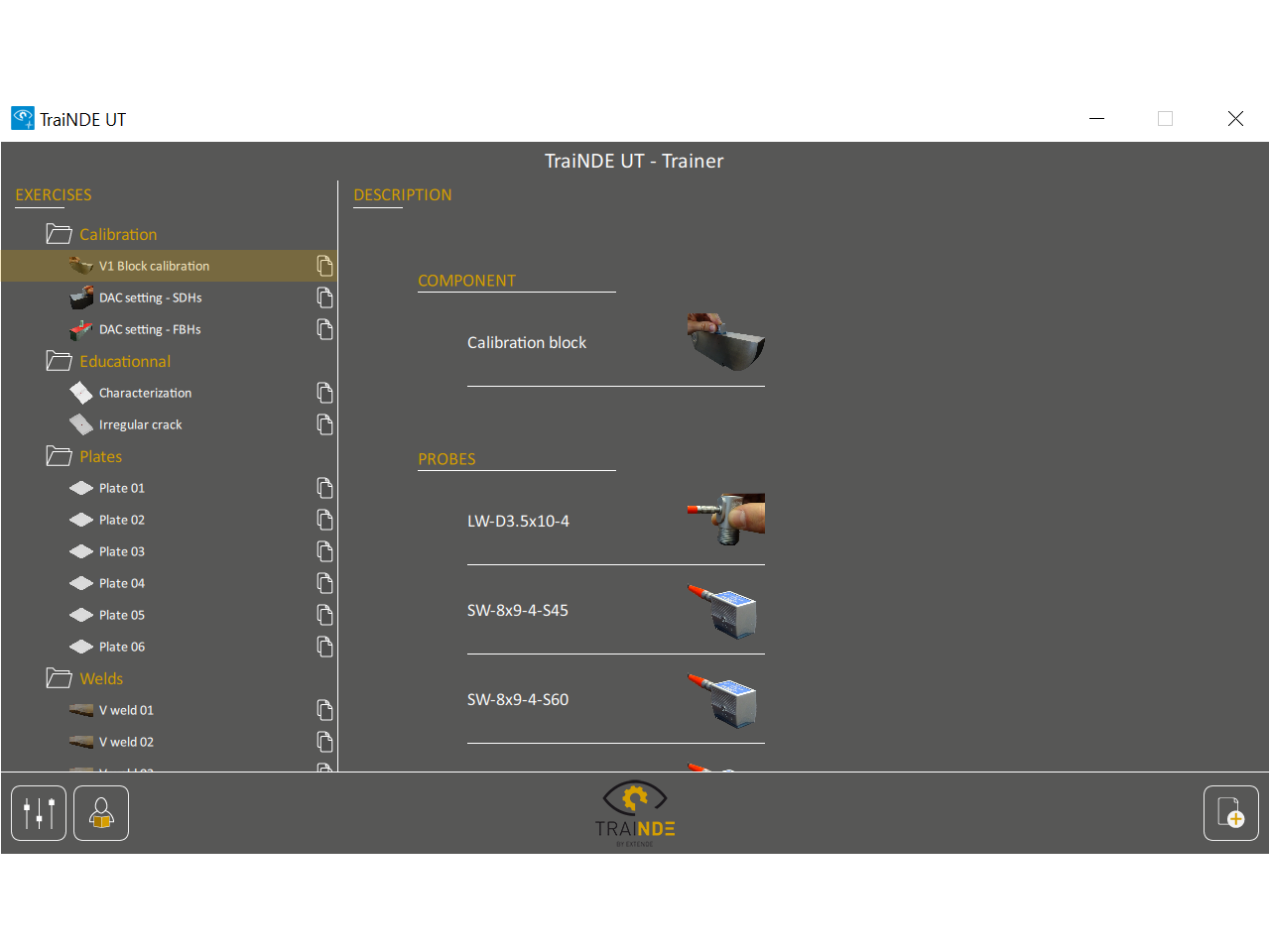Open document icon for Characterization

324,393
